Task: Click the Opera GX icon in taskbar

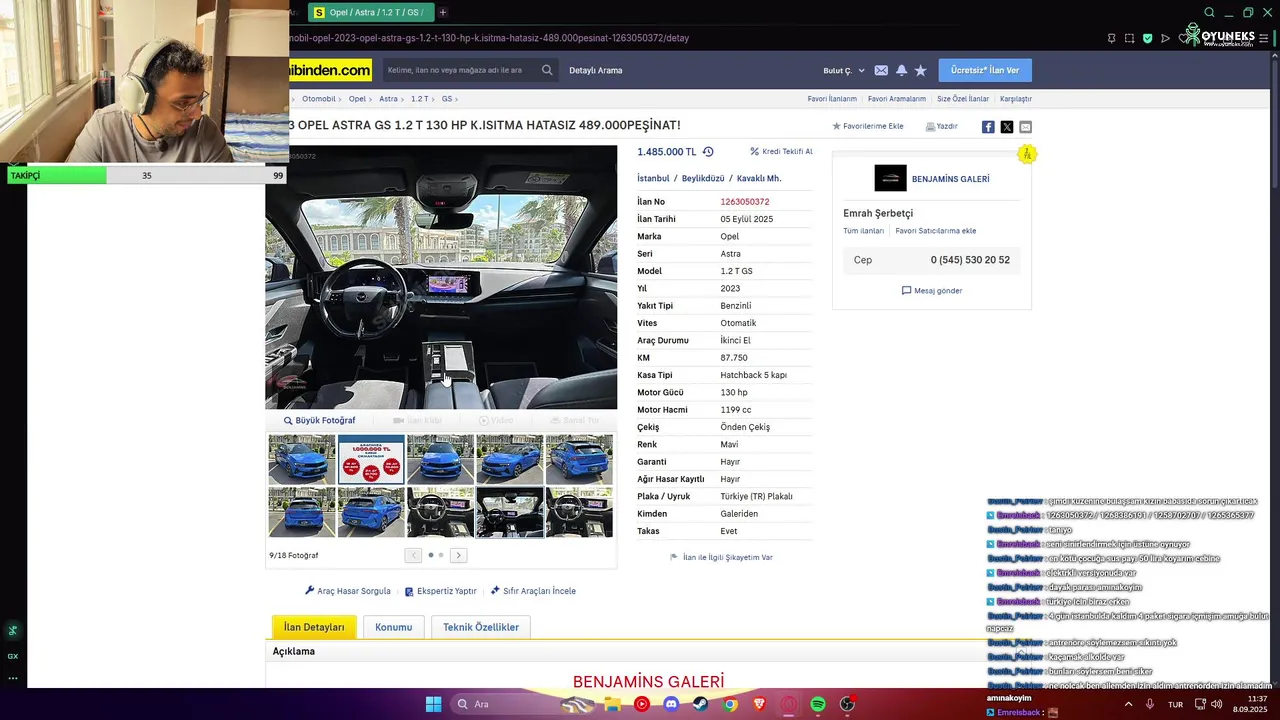Action: click(x=789, y=704)
